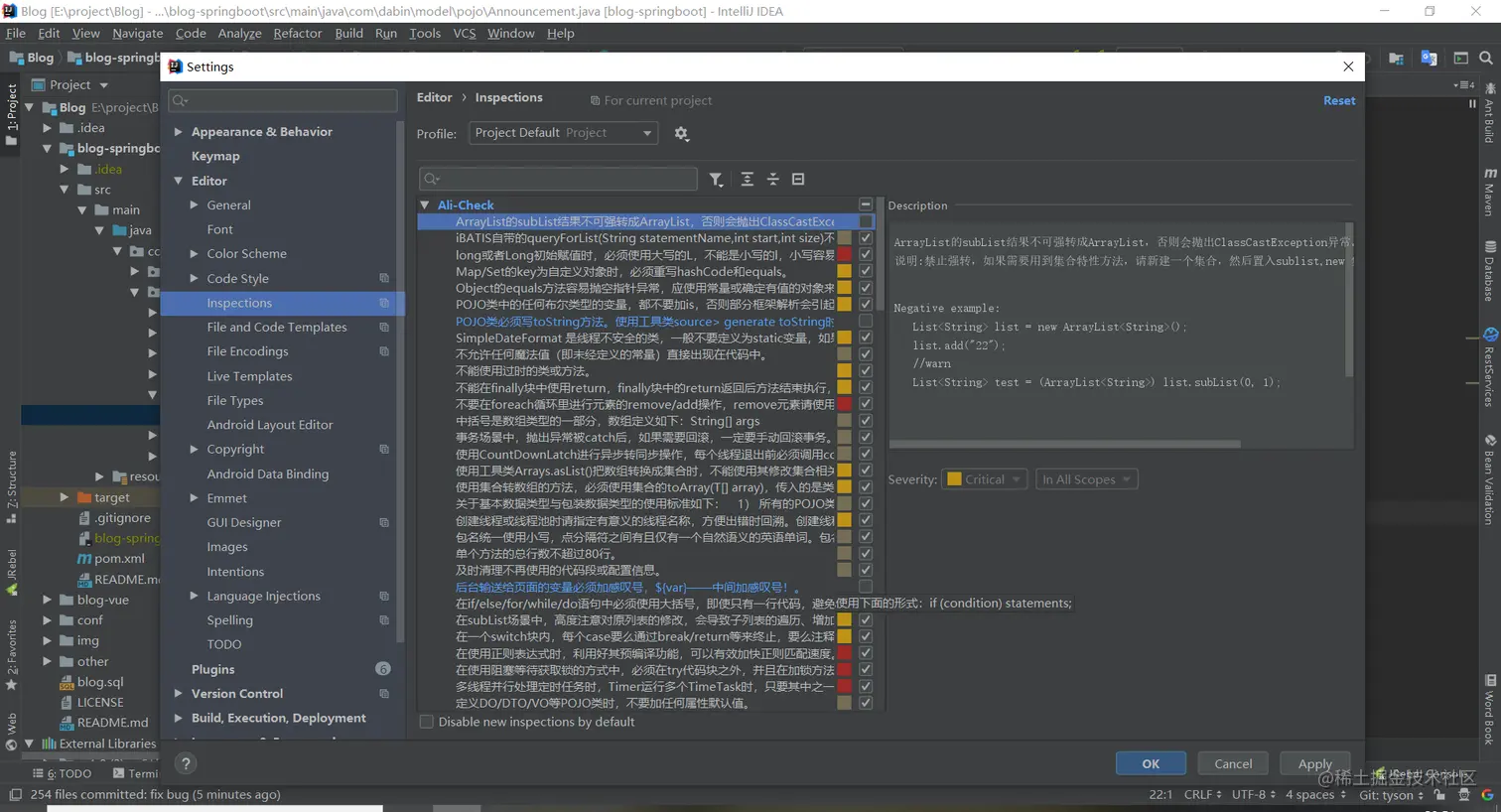Screen dimensions: 1501x812
Task: Select Live Templates settings page
Action: 249,376
